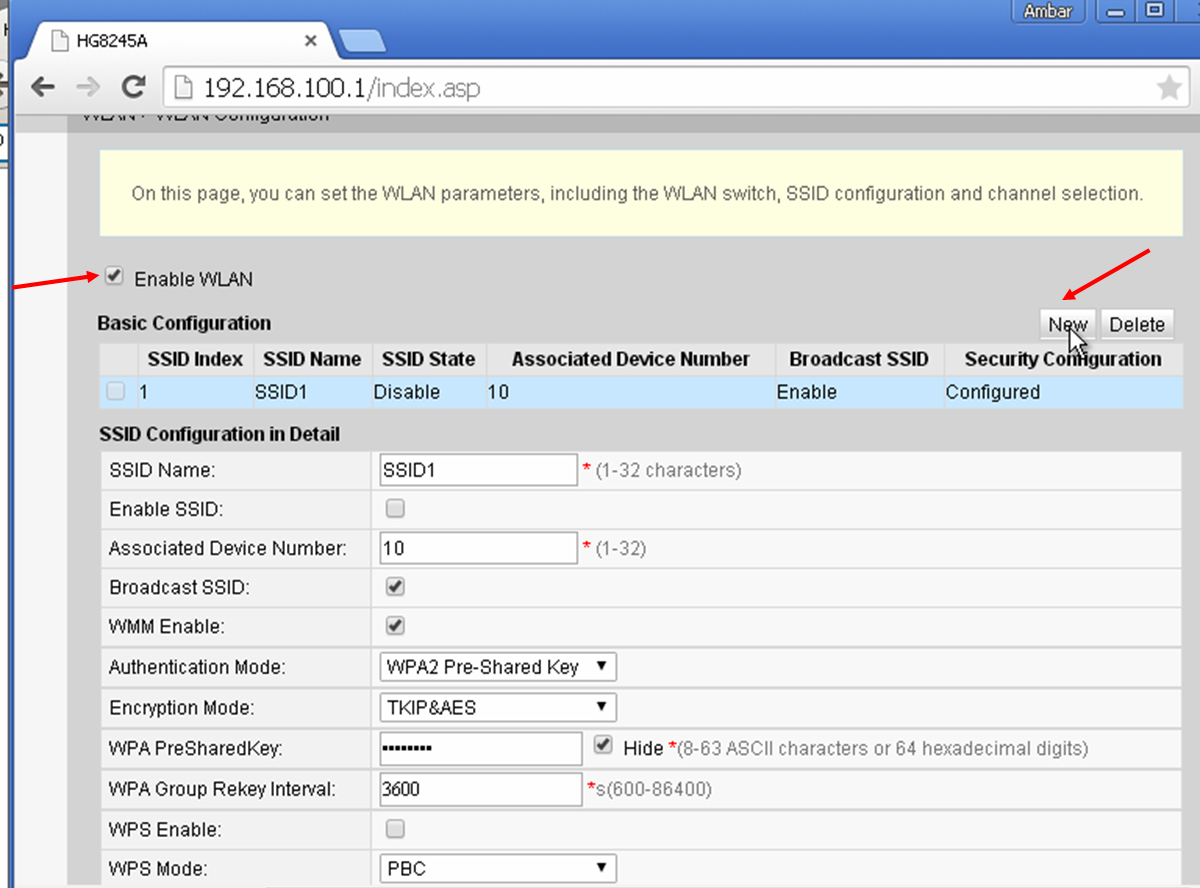Viewport: 1200px width, 888px height.
Task: Click the Configured cell in SSID1 row
Action: coord(1063,392)
